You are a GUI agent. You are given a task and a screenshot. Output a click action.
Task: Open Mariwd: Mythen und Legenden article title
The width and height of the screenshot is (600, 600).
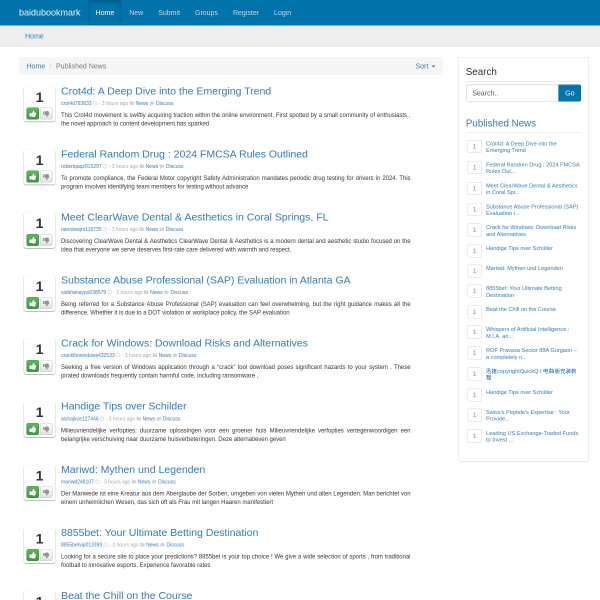[133, 470]
